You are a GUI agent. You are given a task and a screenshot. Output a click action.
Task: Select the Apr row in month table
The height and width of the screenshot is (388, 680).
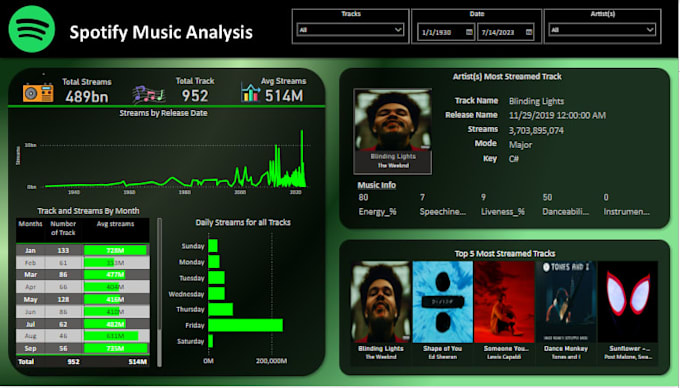click(83, 287)
